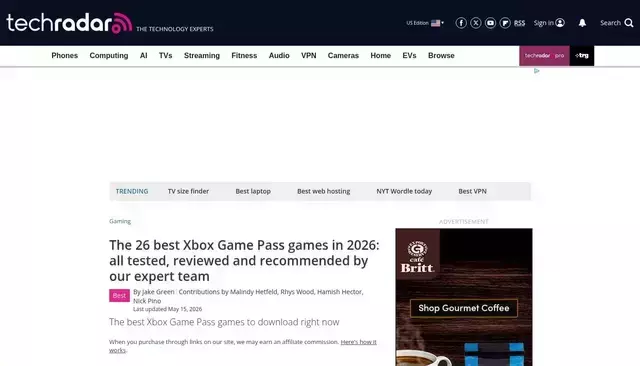Open the Gaming breadcrumb link
640x366 pixels.
(120, 221)
